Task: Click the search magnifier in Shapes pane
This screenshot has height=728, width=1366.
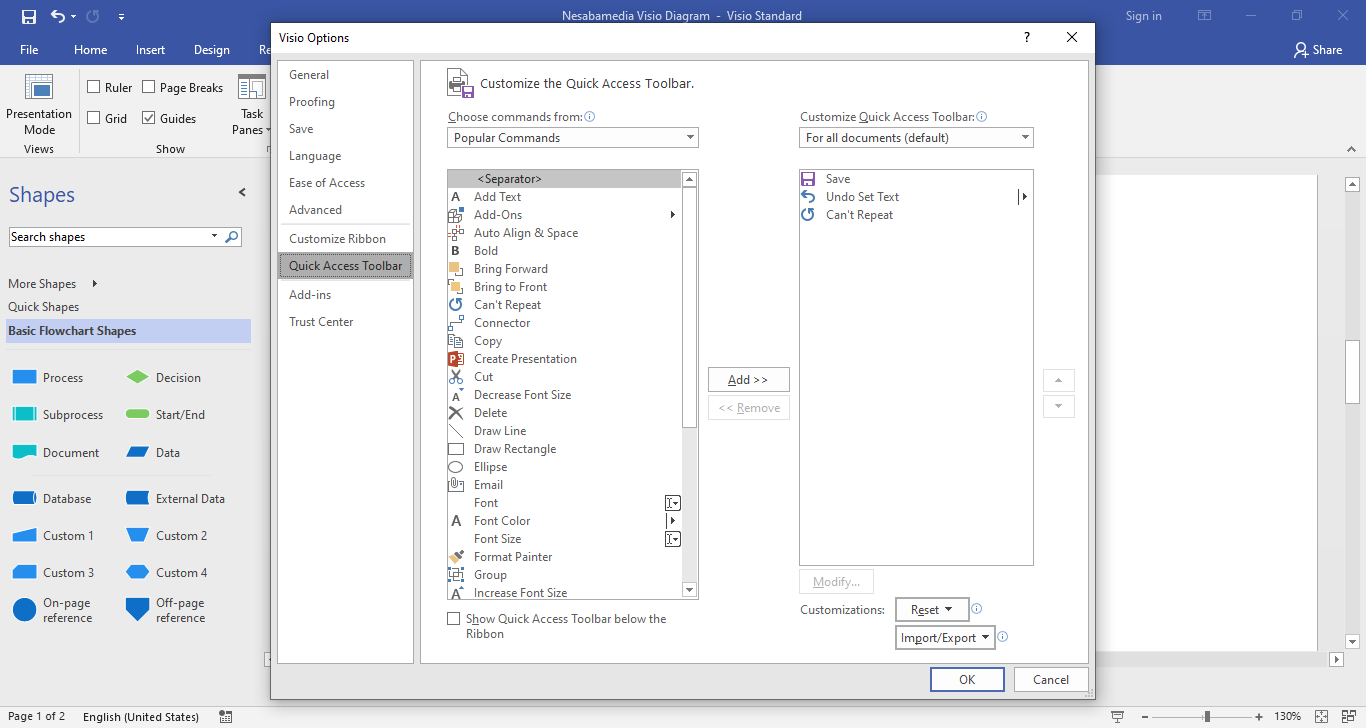Action: (x=232, y=237)
